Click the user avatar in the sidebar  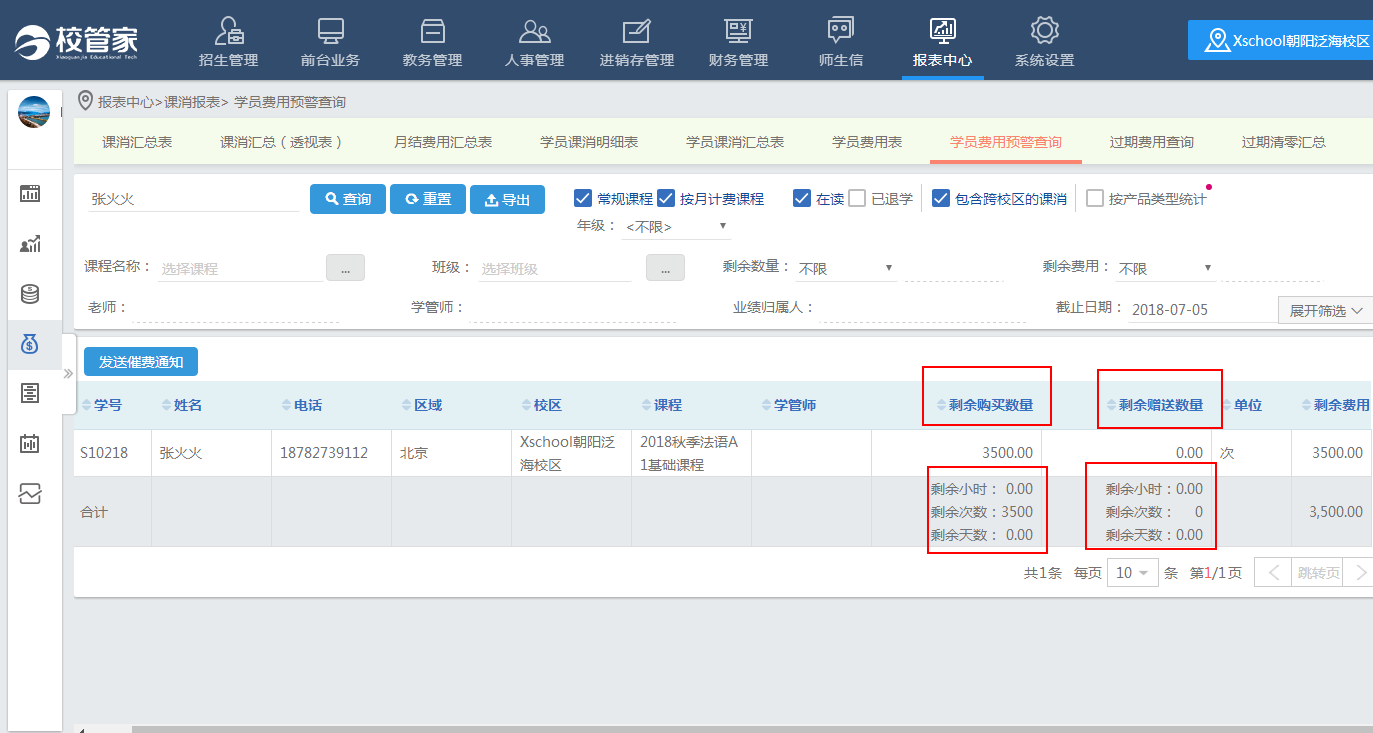[x=34, y=112]
